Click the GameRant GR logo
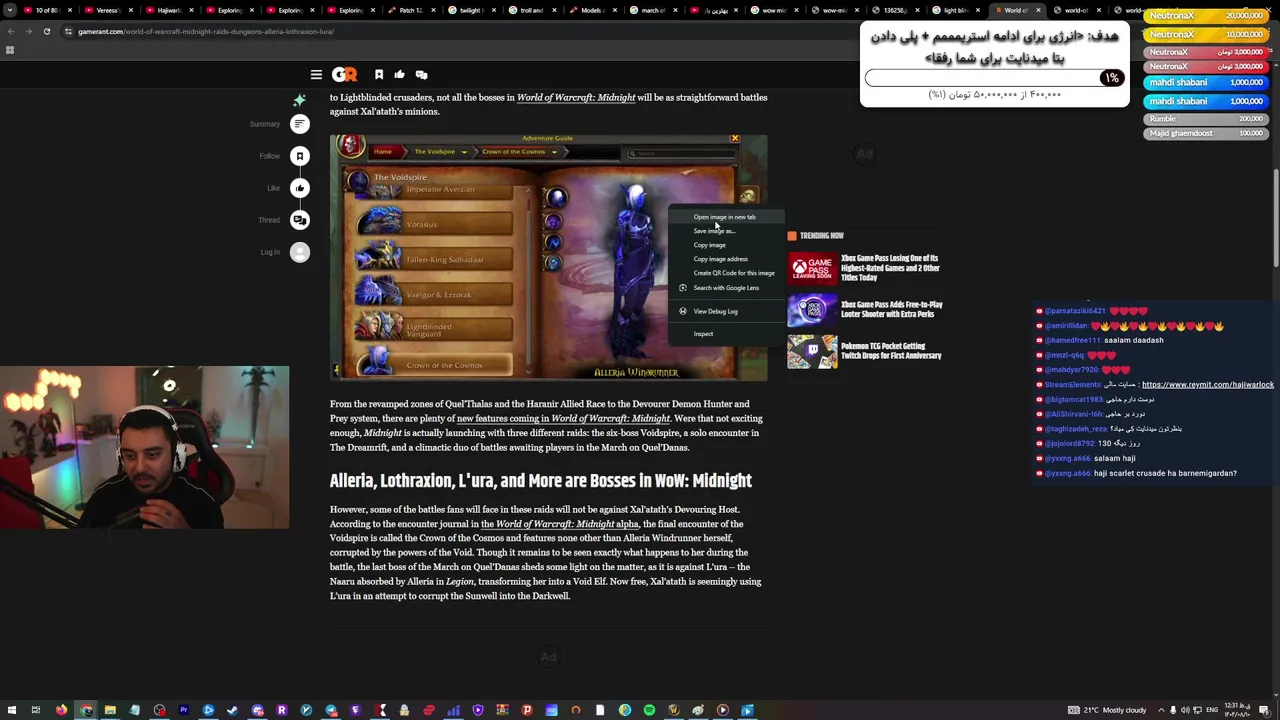 pos(344,75)
